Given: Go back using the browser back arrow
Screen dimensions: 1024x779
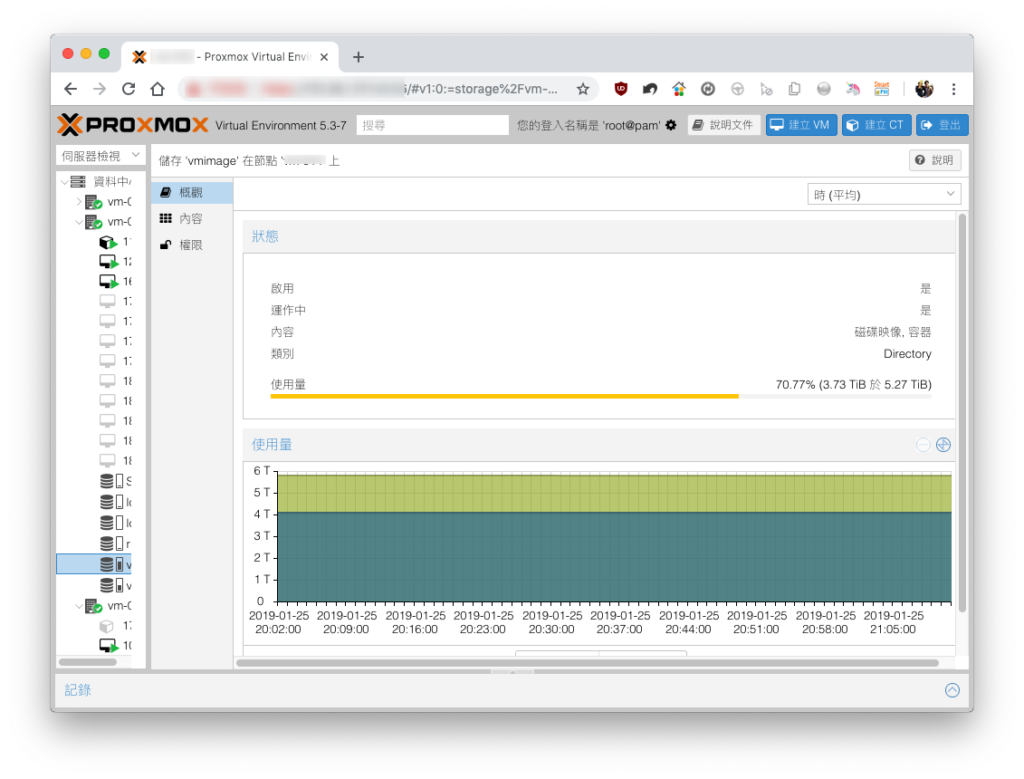Looking at the screenshot, I should pyautogui.click(x=71, y=89).
